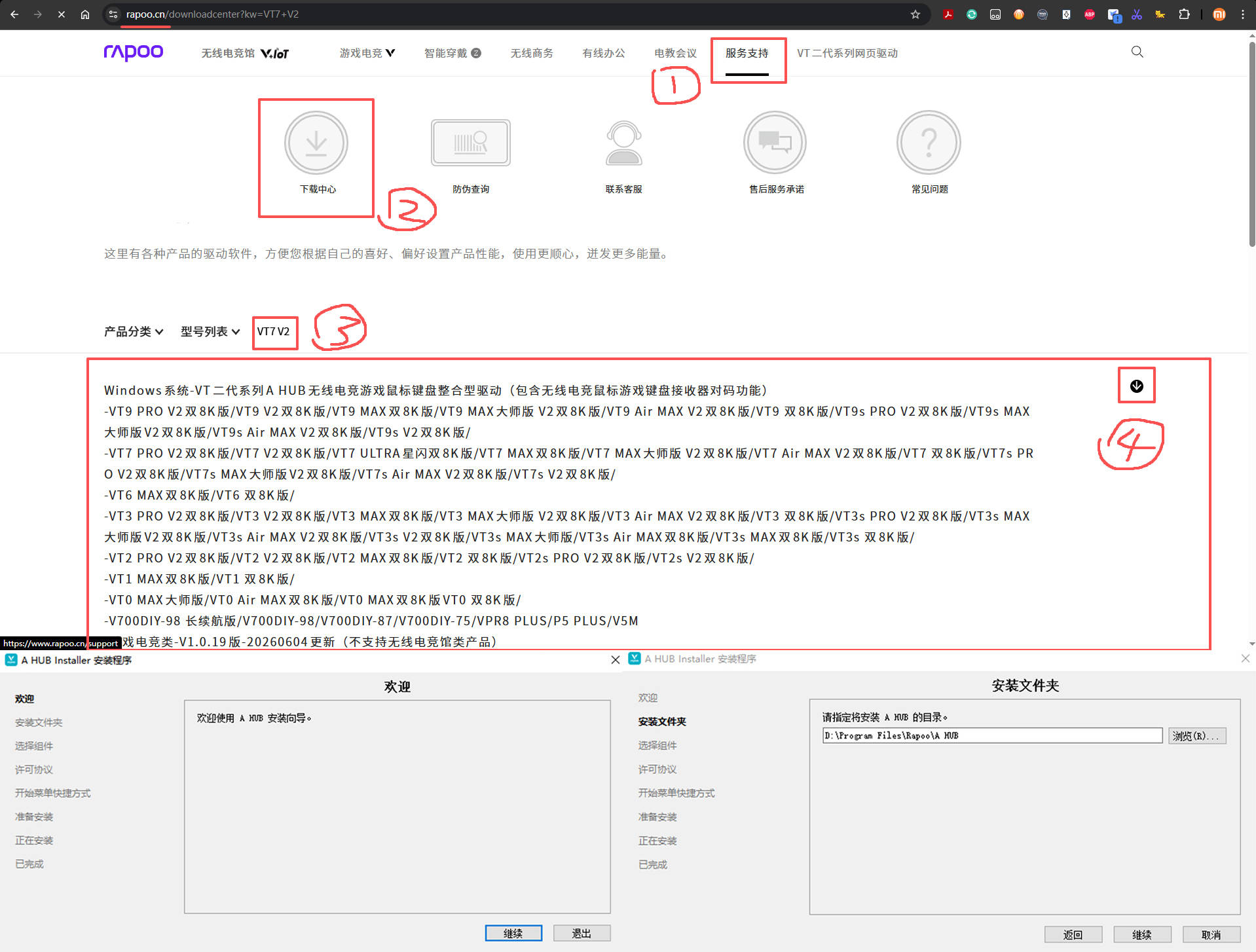Image resolution: width=1256 pixels, height=952 pixels.
Task: Click the address bar URL
Action: 212,14
